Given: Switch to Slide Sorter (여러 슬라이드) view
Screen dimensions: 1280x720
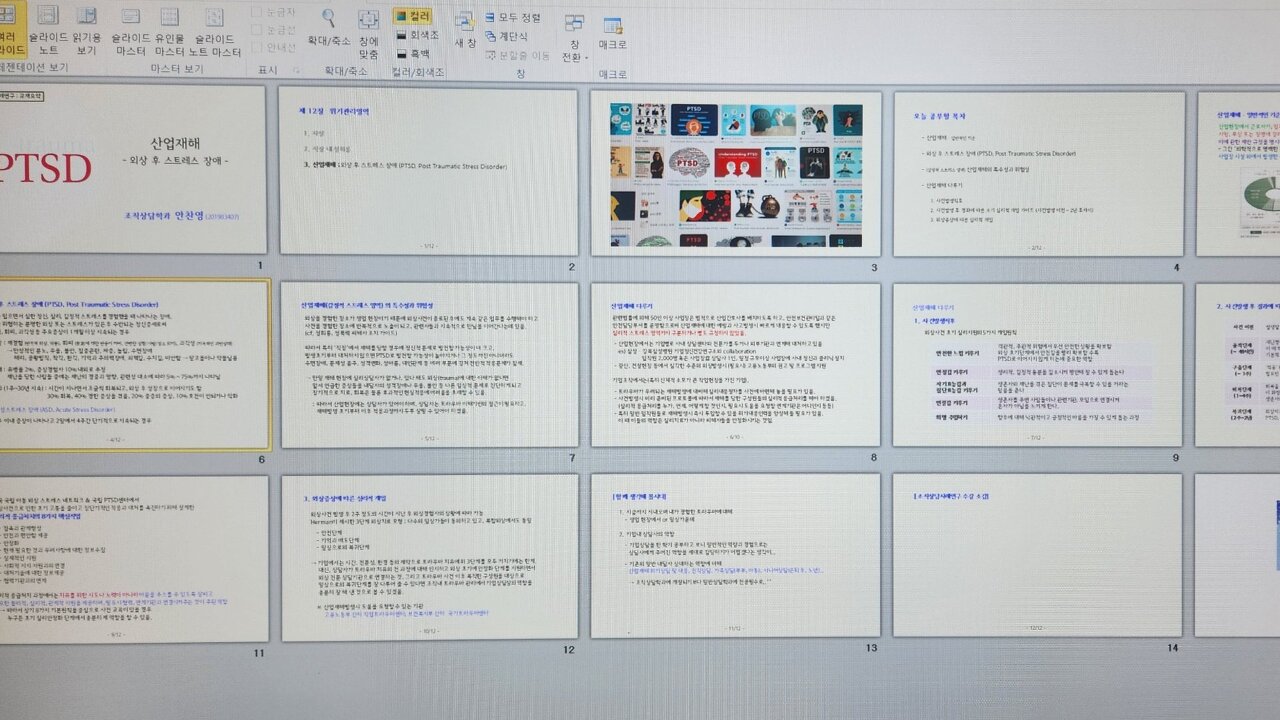Looking at the screenshot, I should coord(11,30).
